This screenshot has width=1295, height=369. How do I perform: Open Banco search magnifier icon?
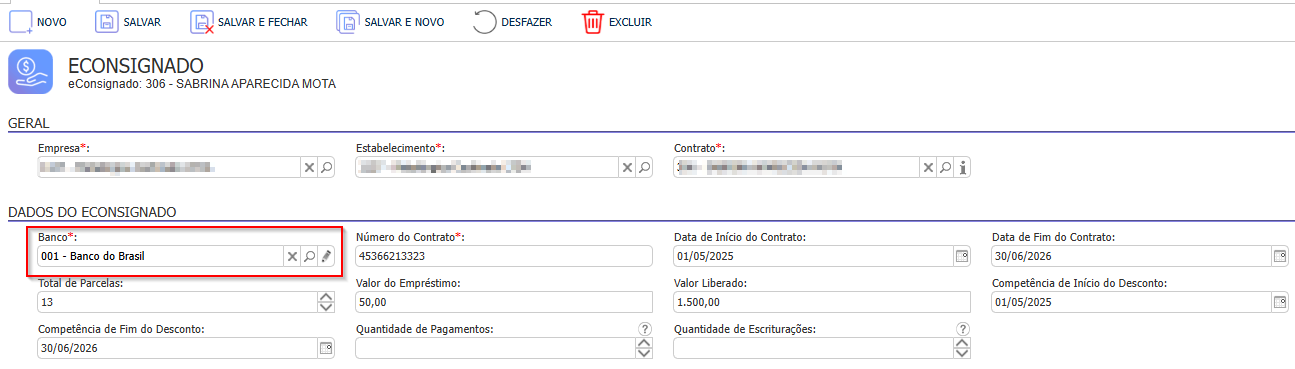[x=309, y=257]
